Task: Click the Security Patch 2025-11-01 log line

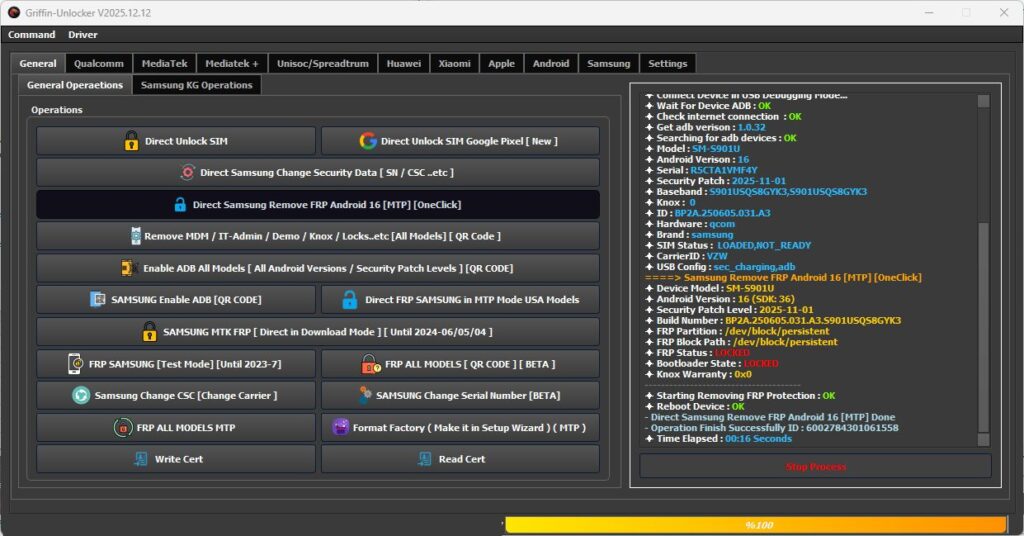Action: click(x=716, y=181)
